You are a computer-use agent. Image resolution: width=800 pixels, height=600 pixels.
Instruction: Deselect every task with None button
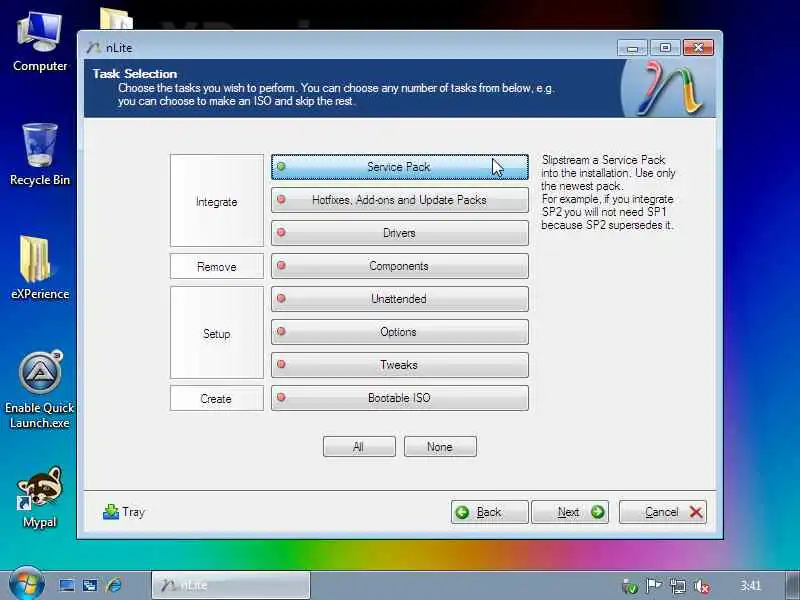(x=440, y=447)
